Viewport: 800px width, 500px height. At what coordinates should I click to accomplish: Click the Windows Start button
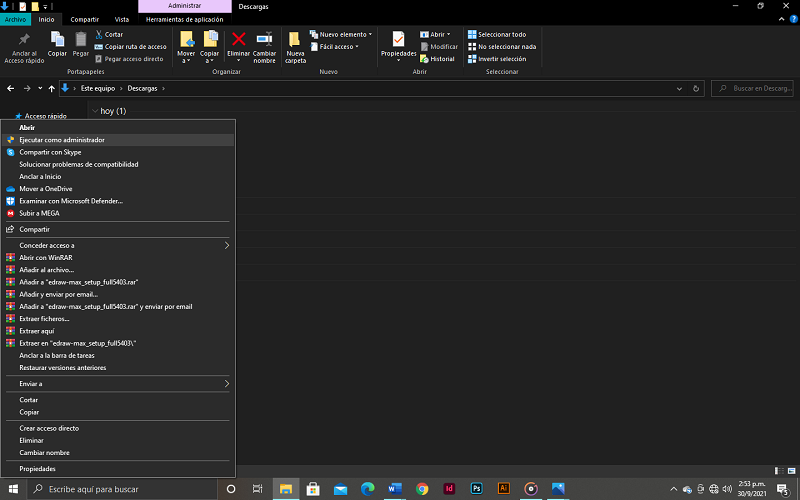pyautogui.click(x=13, y=489)
